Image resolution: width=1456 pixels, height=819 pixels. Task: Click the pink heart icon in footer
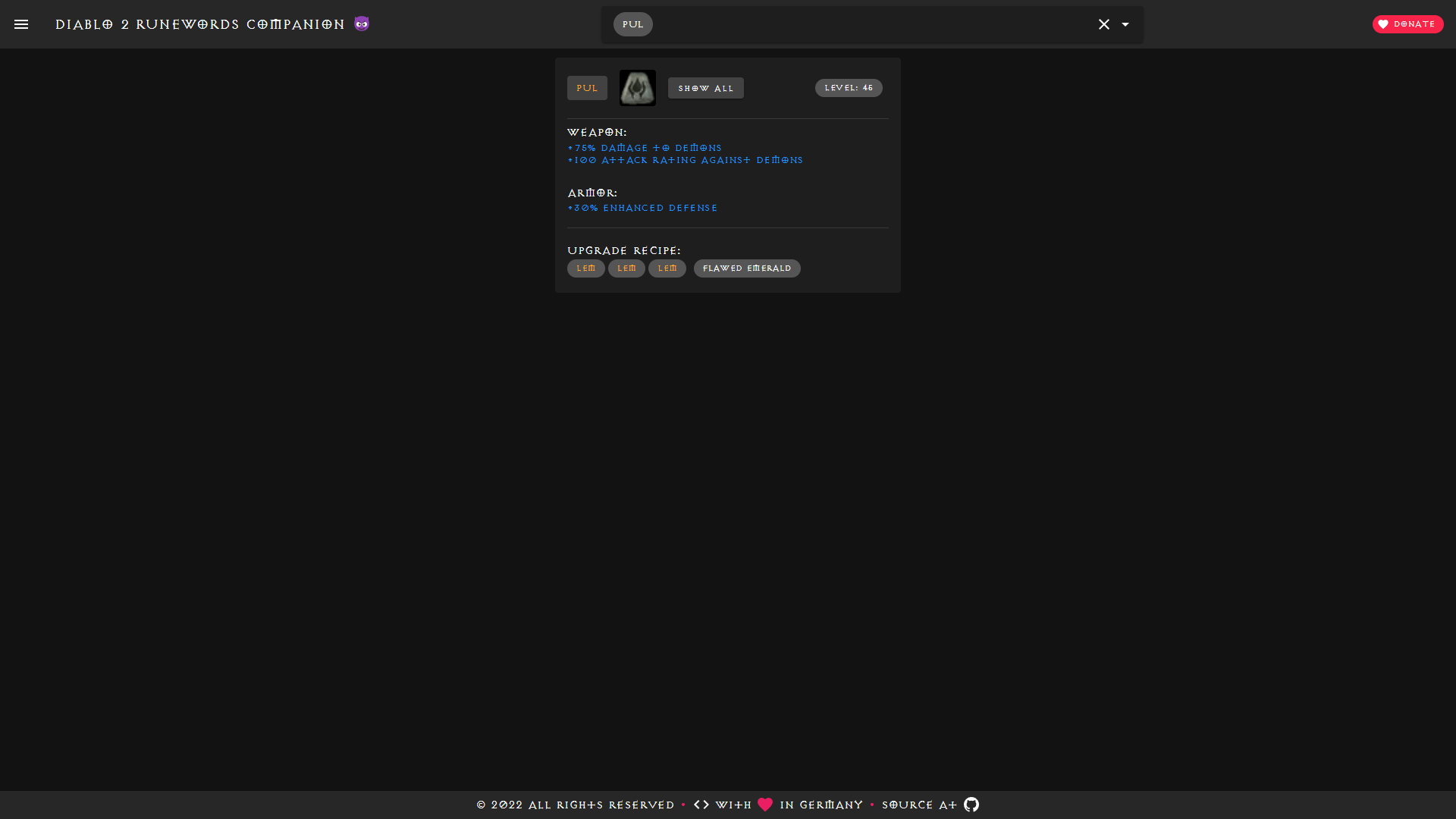[765, 805]
